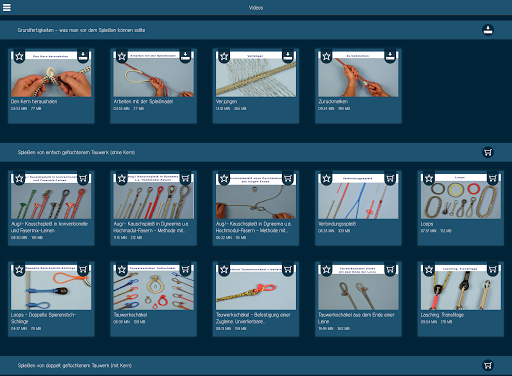Buy the doppelt geflochtenem Tauwerk section

pyautogui.click(x=488, y=365)
